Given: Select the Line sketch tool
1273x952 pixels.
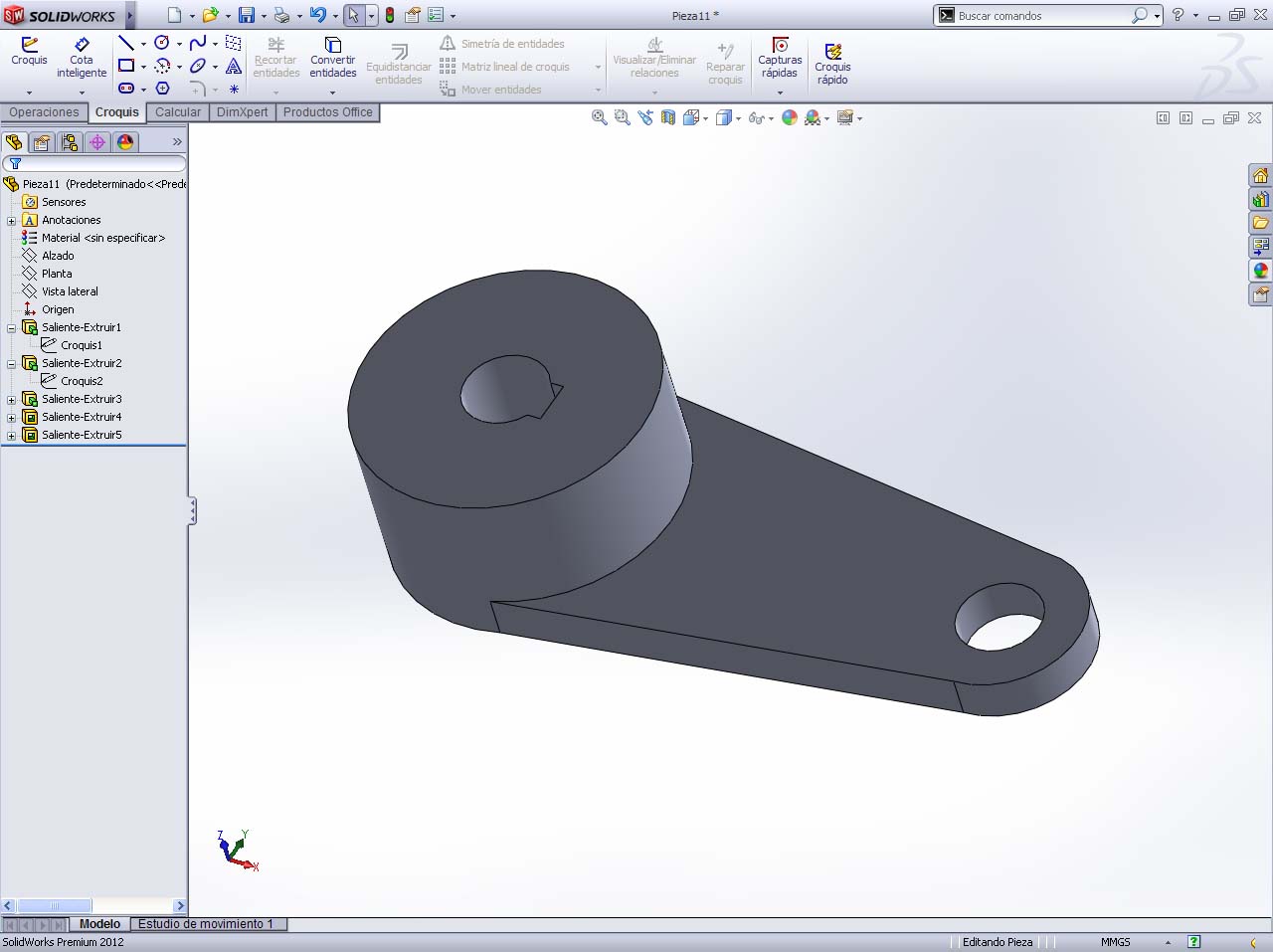Looking at the screenshot, I should [x=126, y=43].
